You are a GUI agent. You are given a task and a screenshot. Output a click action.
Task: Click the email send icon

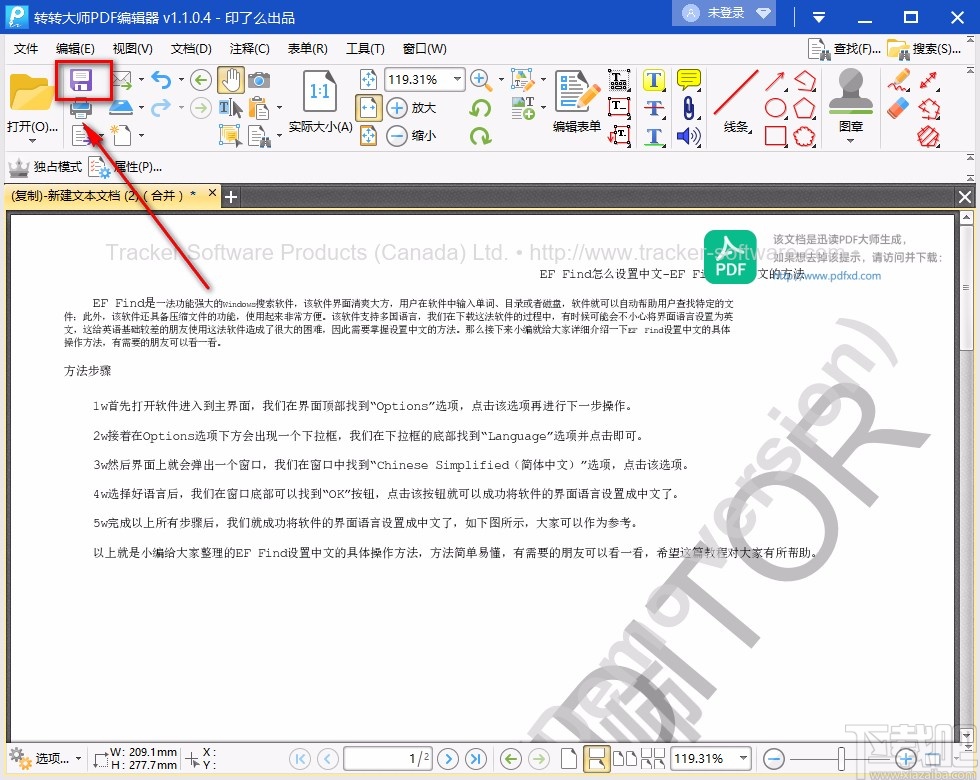(122, 80)
